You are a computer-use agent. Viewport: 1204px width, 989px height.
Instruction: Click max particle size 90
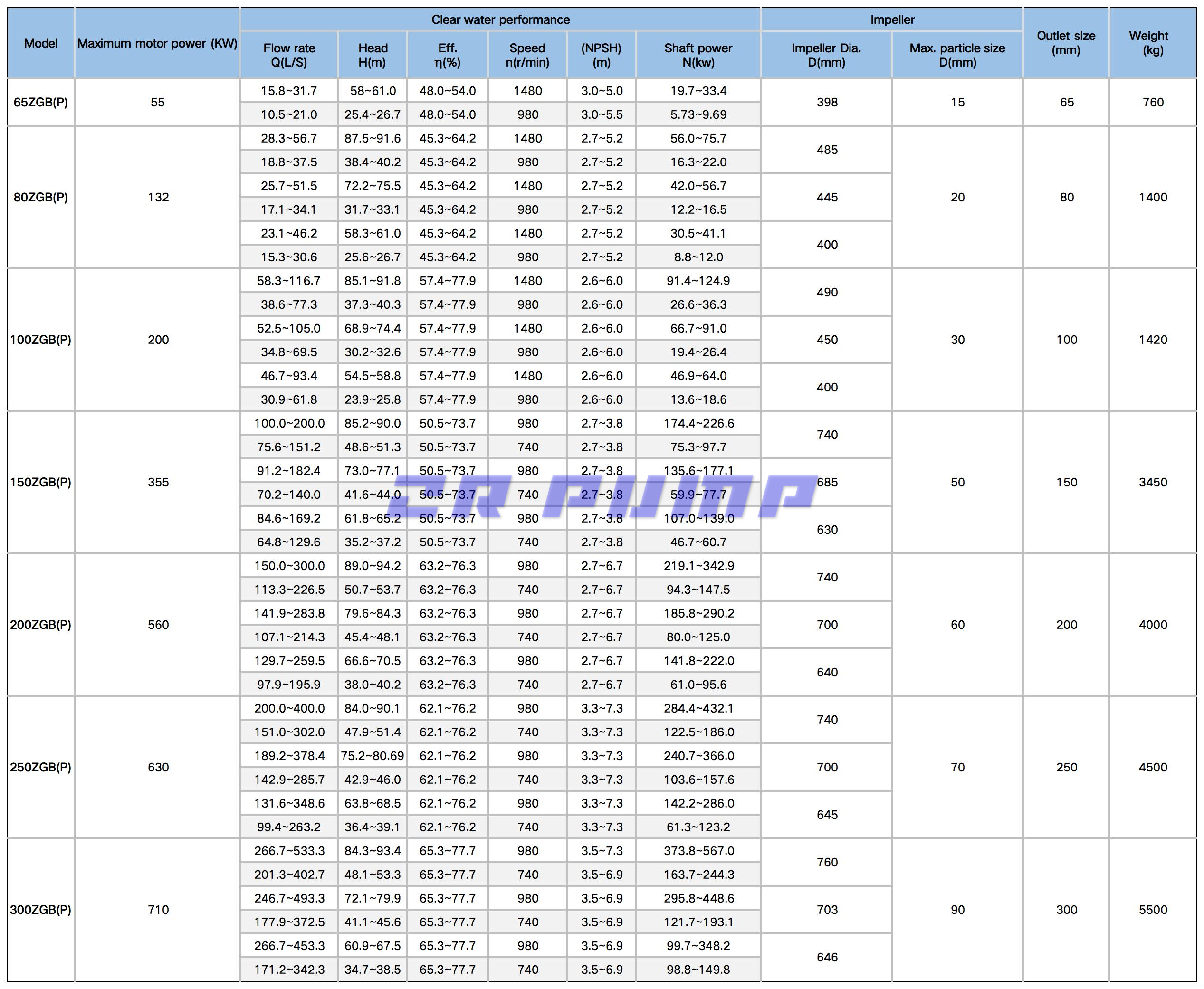pos(957,909)
